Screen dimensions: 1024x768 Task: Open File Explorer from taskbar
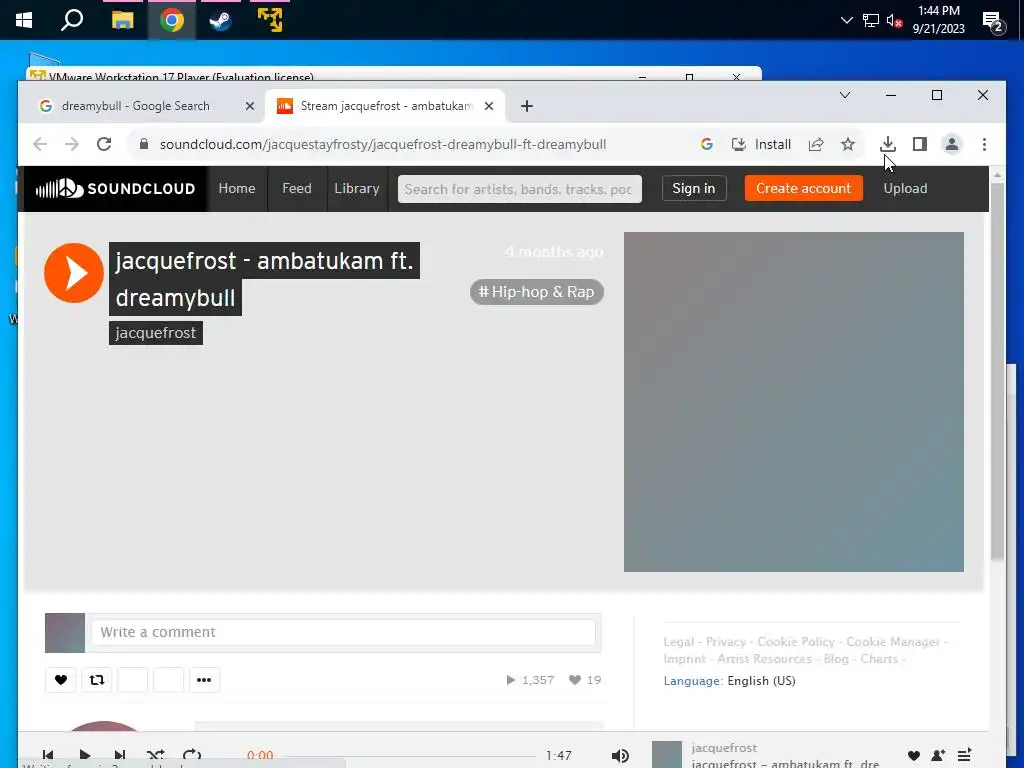point(122,20)
